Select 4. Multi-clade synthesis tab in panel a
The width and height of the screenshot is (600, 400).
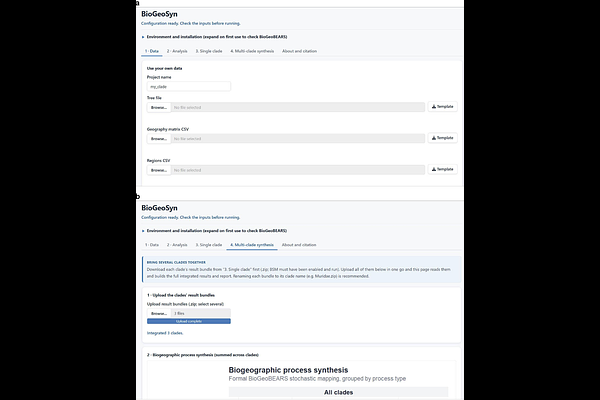[252, 51]
